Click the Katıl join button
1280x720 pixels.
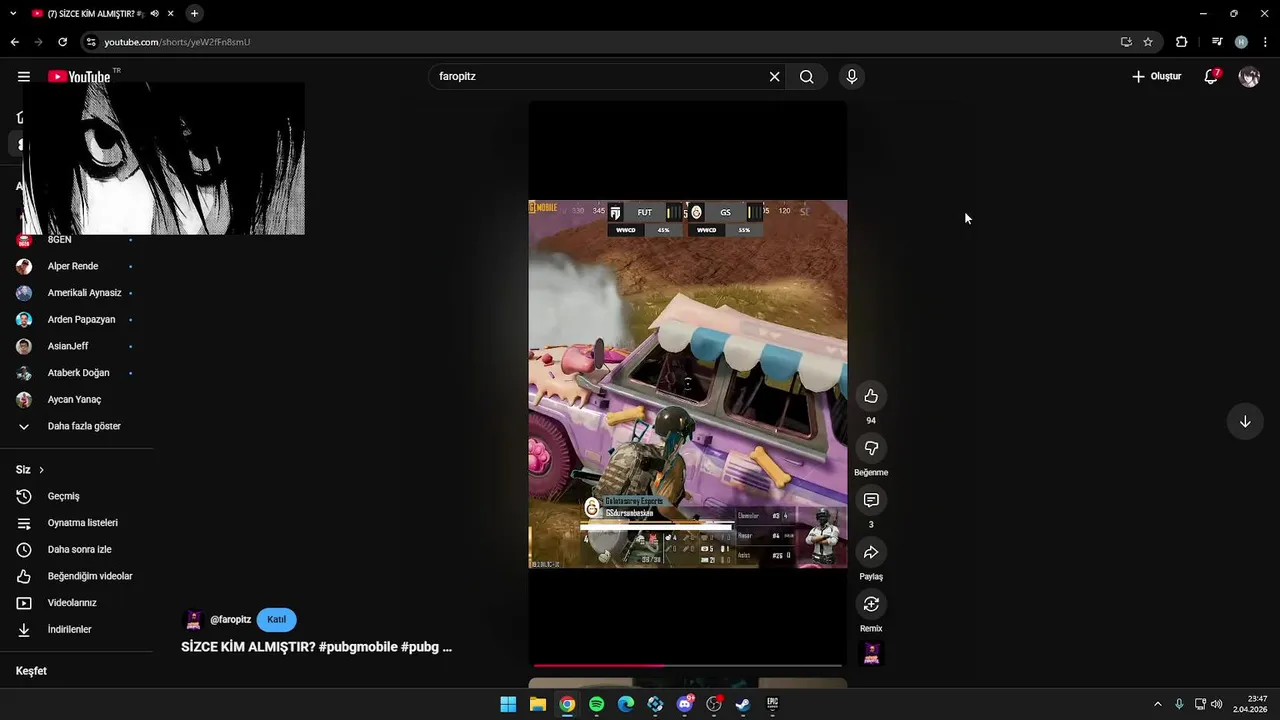pos(276,620)
